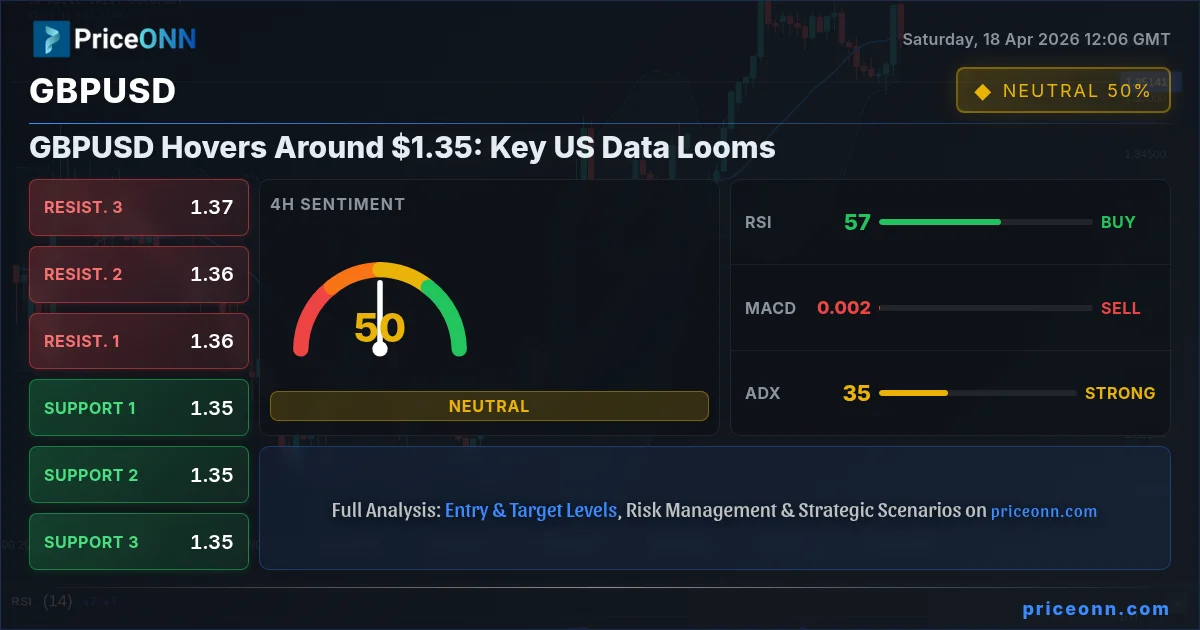
Task: Select the RESIST. 2 level row
Action: coord(139,274)
